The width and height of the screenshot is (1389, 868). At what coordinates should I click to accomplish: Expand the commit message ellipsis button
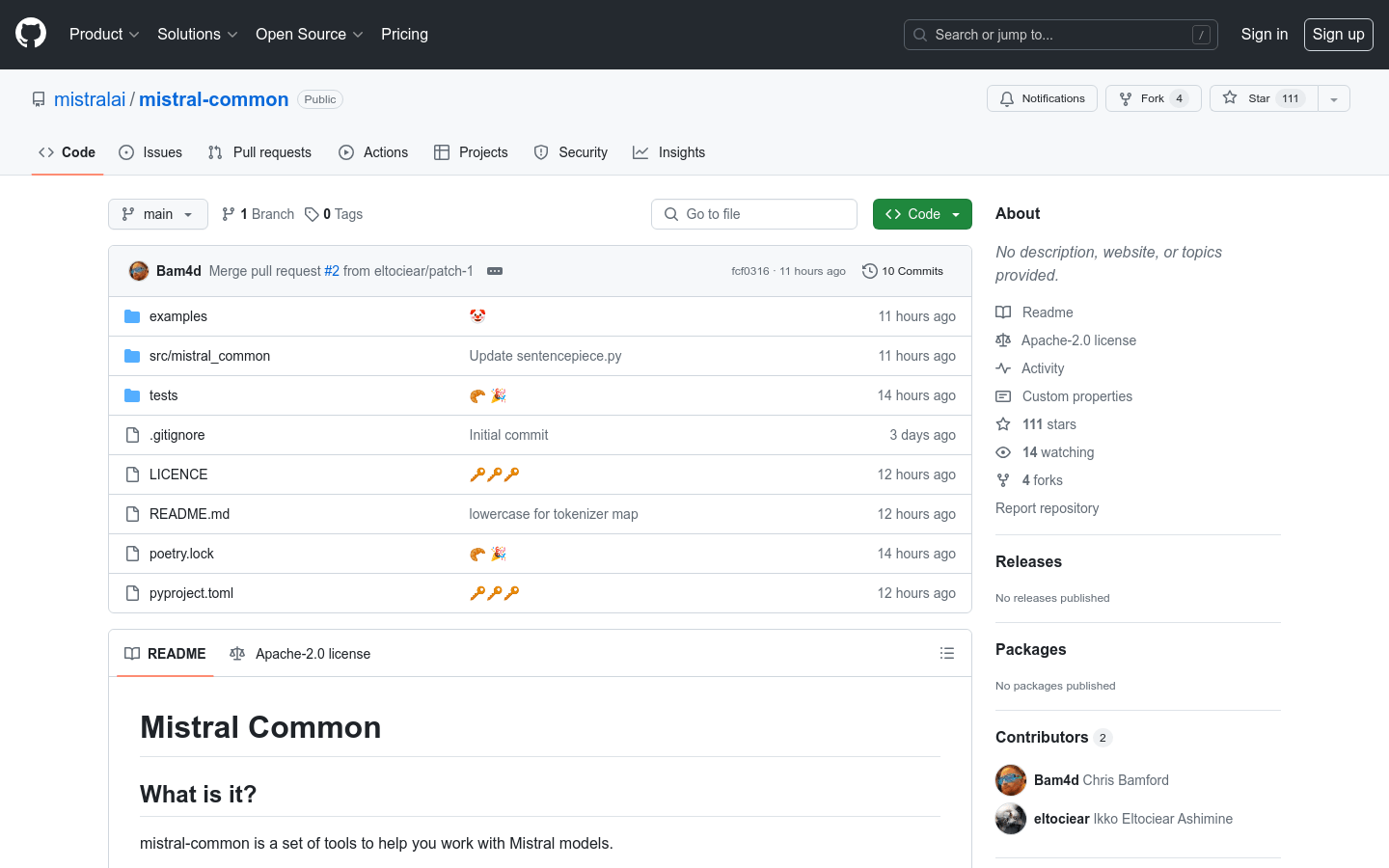point(495,271)
